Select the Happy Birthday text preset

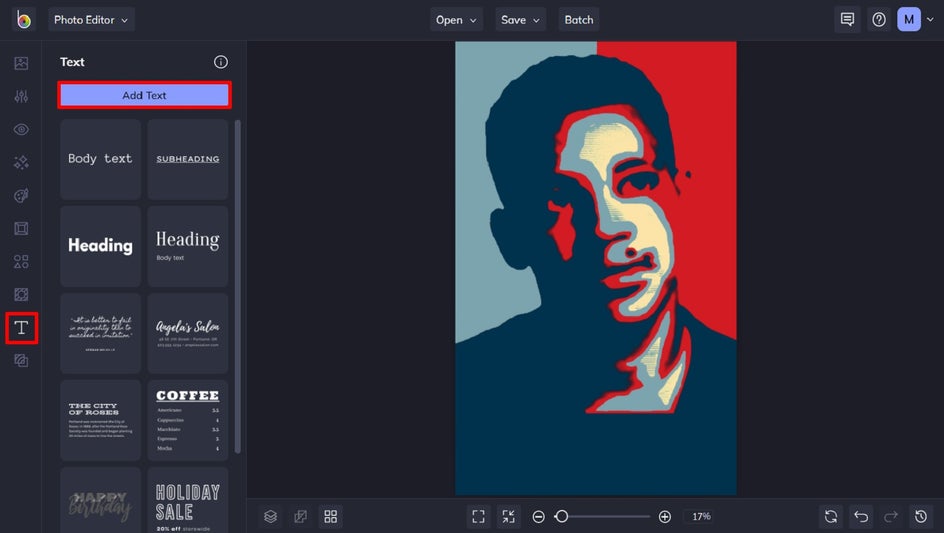[x=101, y=500]
